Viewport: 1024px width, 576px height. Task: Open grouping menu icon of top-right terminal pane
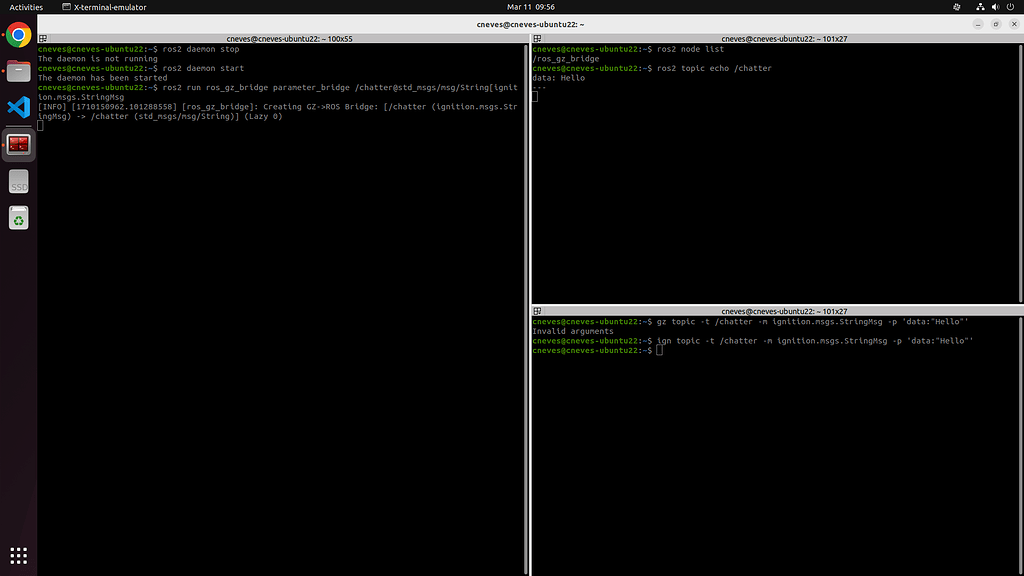[x=537, y=39]
